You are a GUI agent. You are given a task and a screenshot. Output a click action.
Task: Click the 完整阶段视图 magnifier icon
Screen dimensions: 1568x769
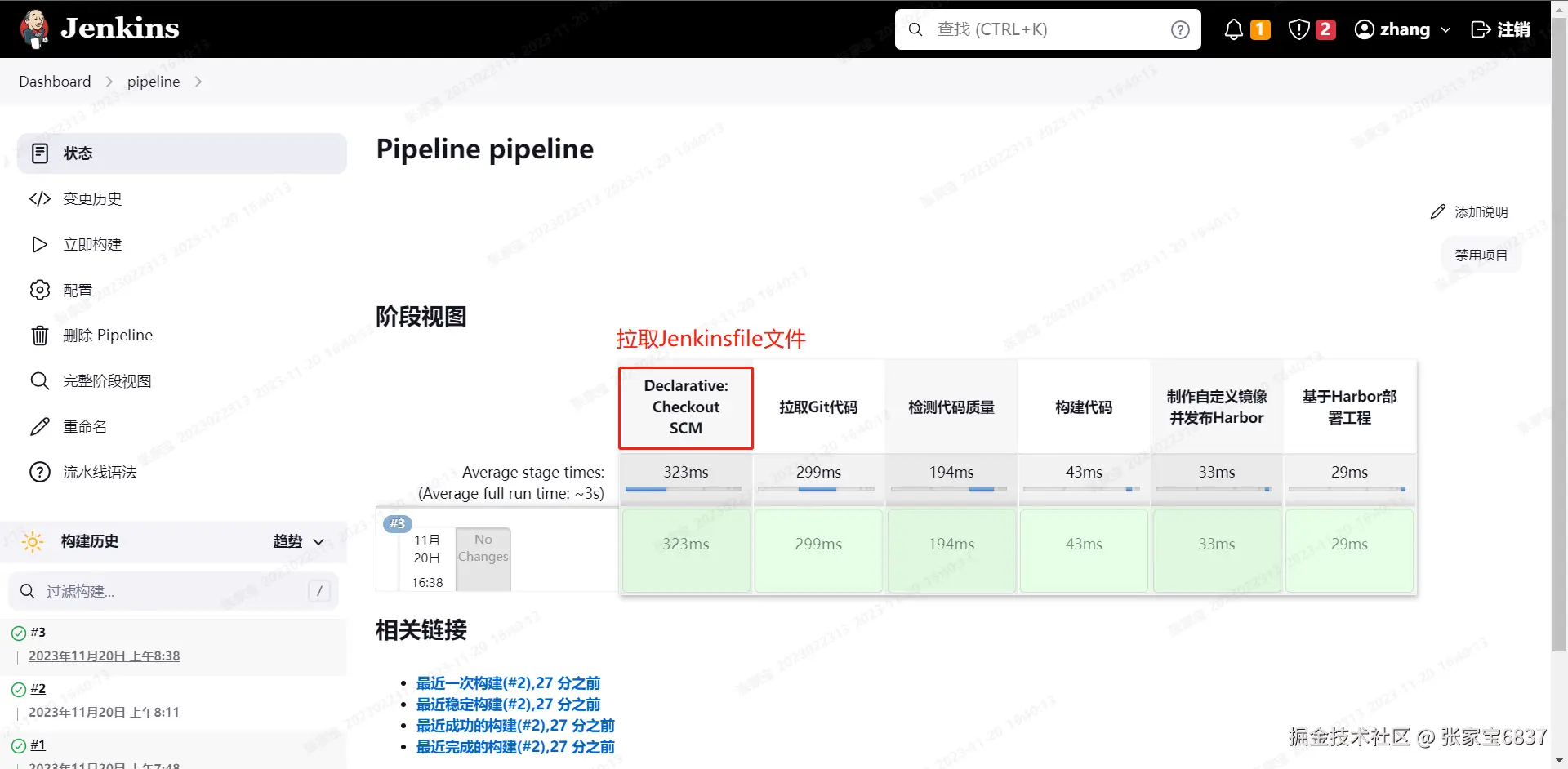40,381
